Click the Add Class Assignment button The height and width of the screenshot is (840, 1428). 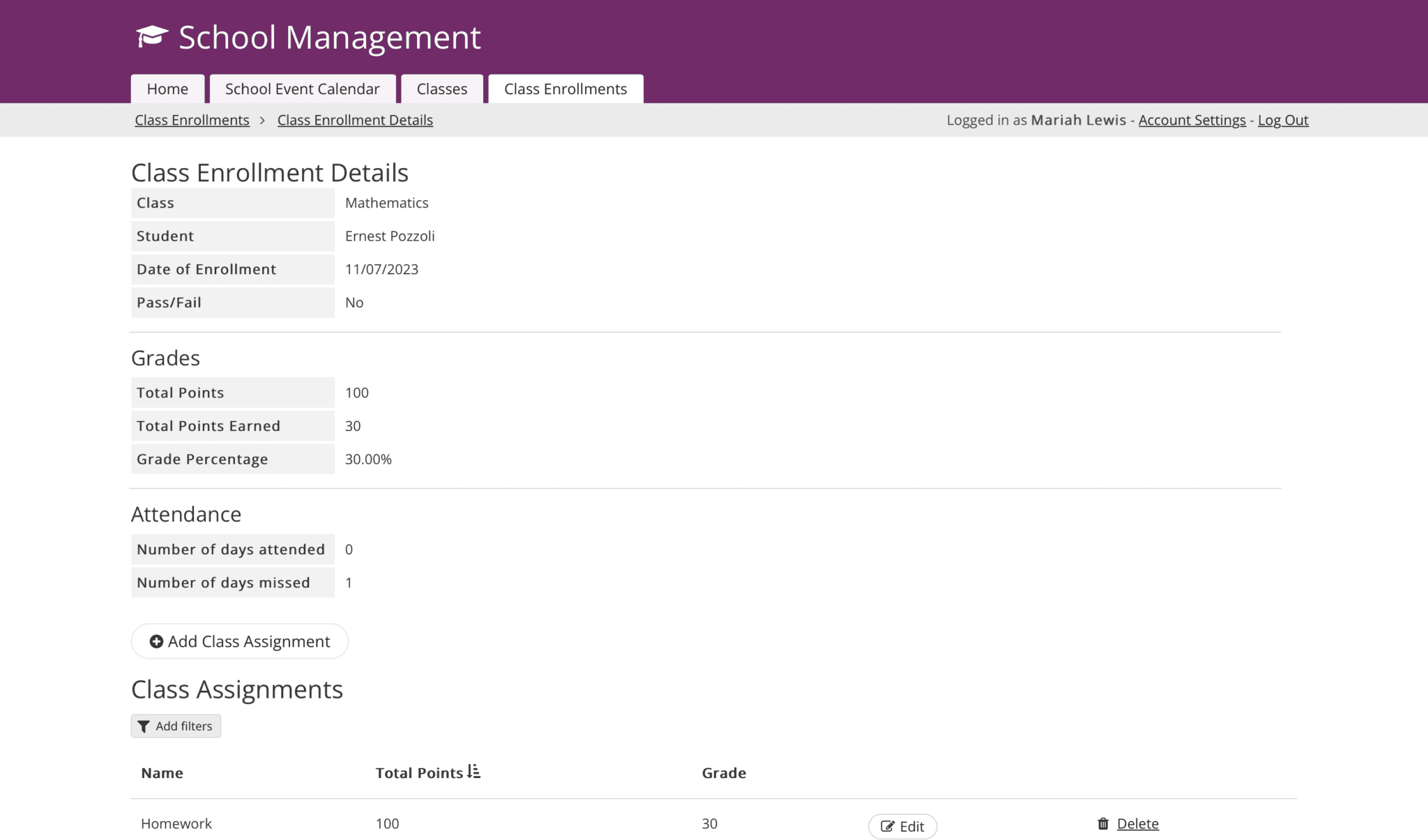(x=239, y=641)
